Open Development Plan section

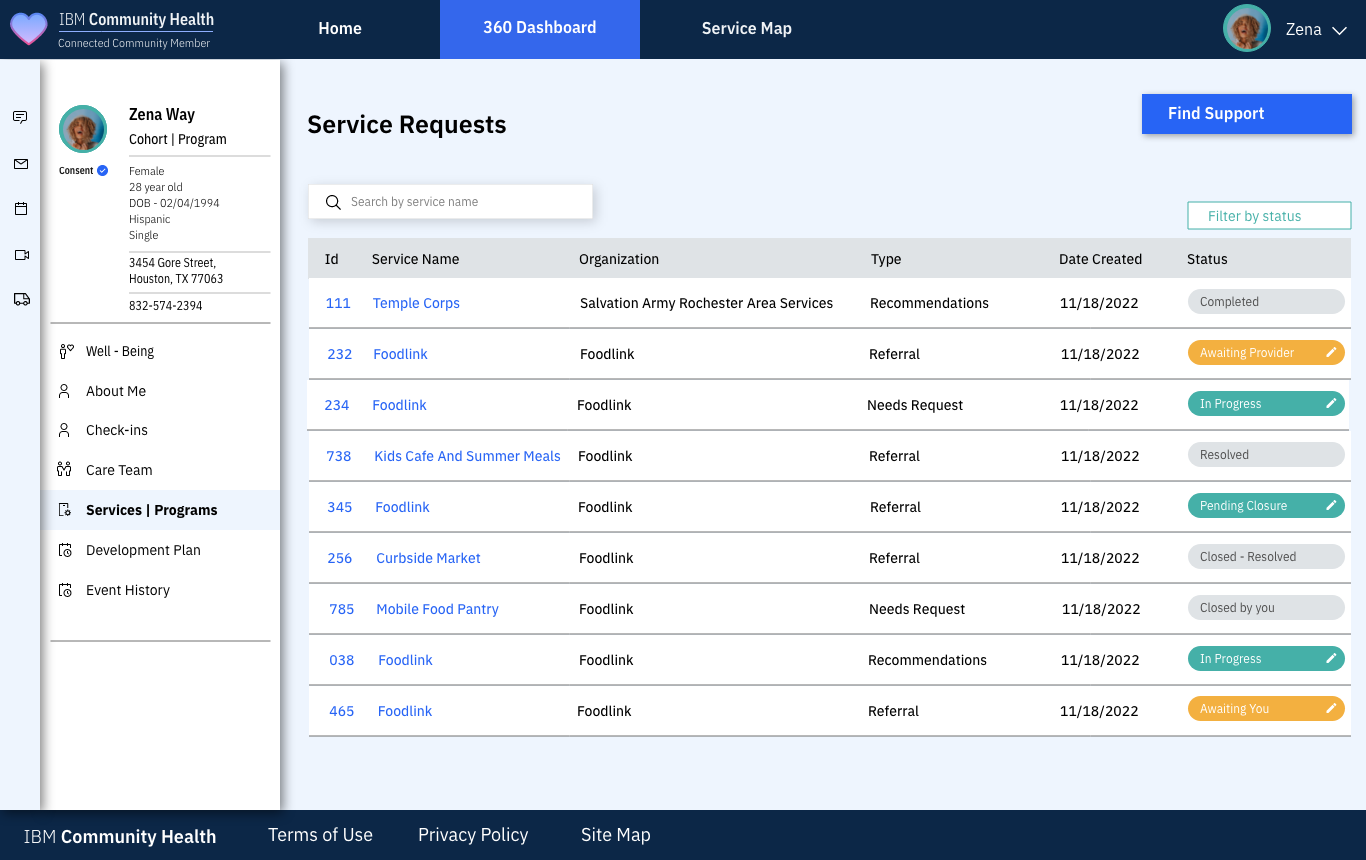(x=143, y=550)
